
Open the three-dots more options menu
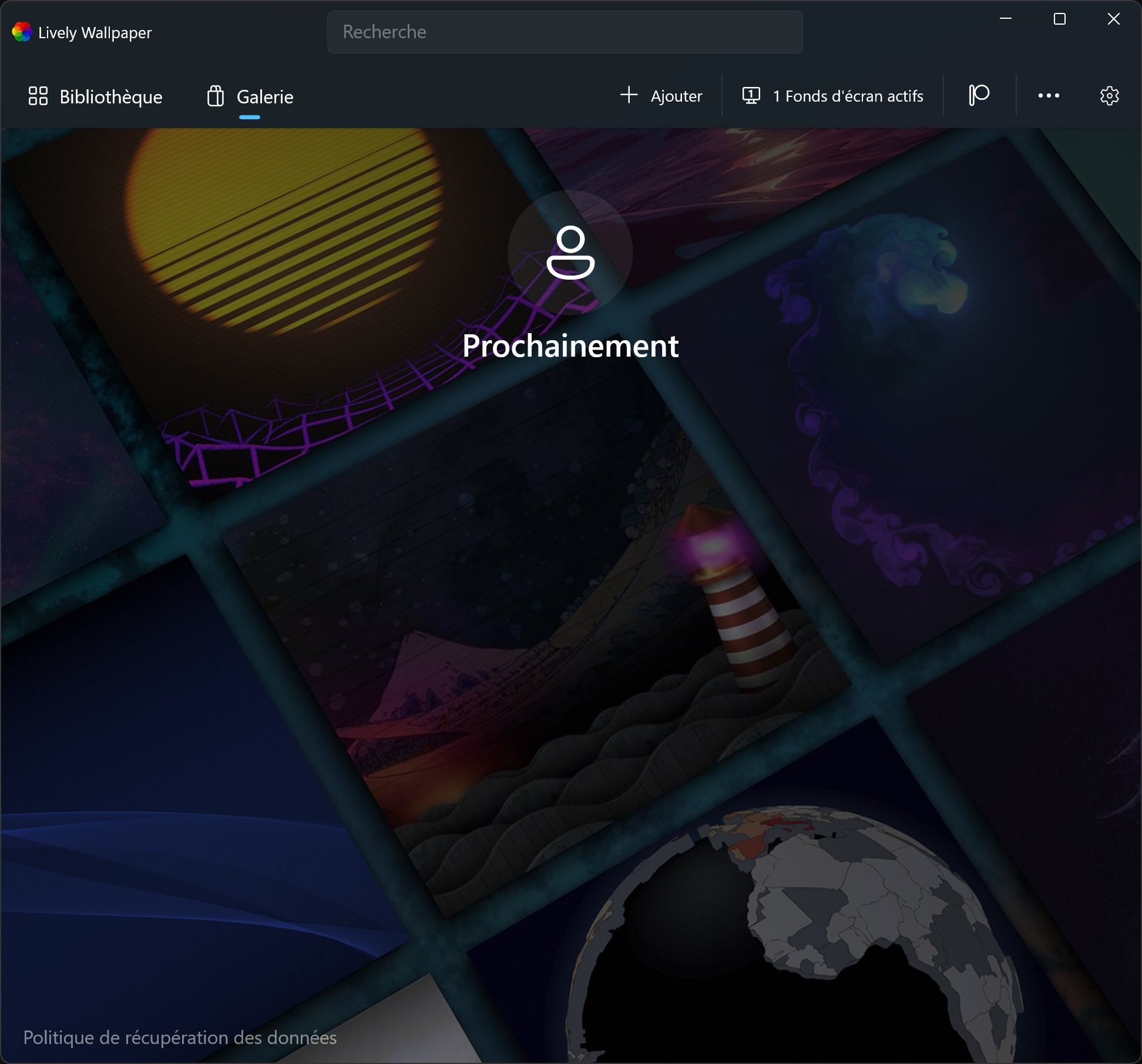pyautogui.click(x=1049, y=95)
